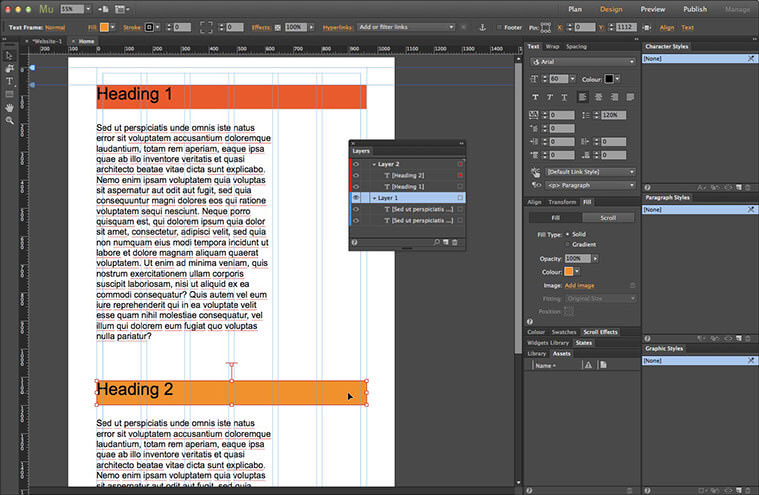Select the Zoom tool
The image size is (759, 495).
tap(9, 120)
